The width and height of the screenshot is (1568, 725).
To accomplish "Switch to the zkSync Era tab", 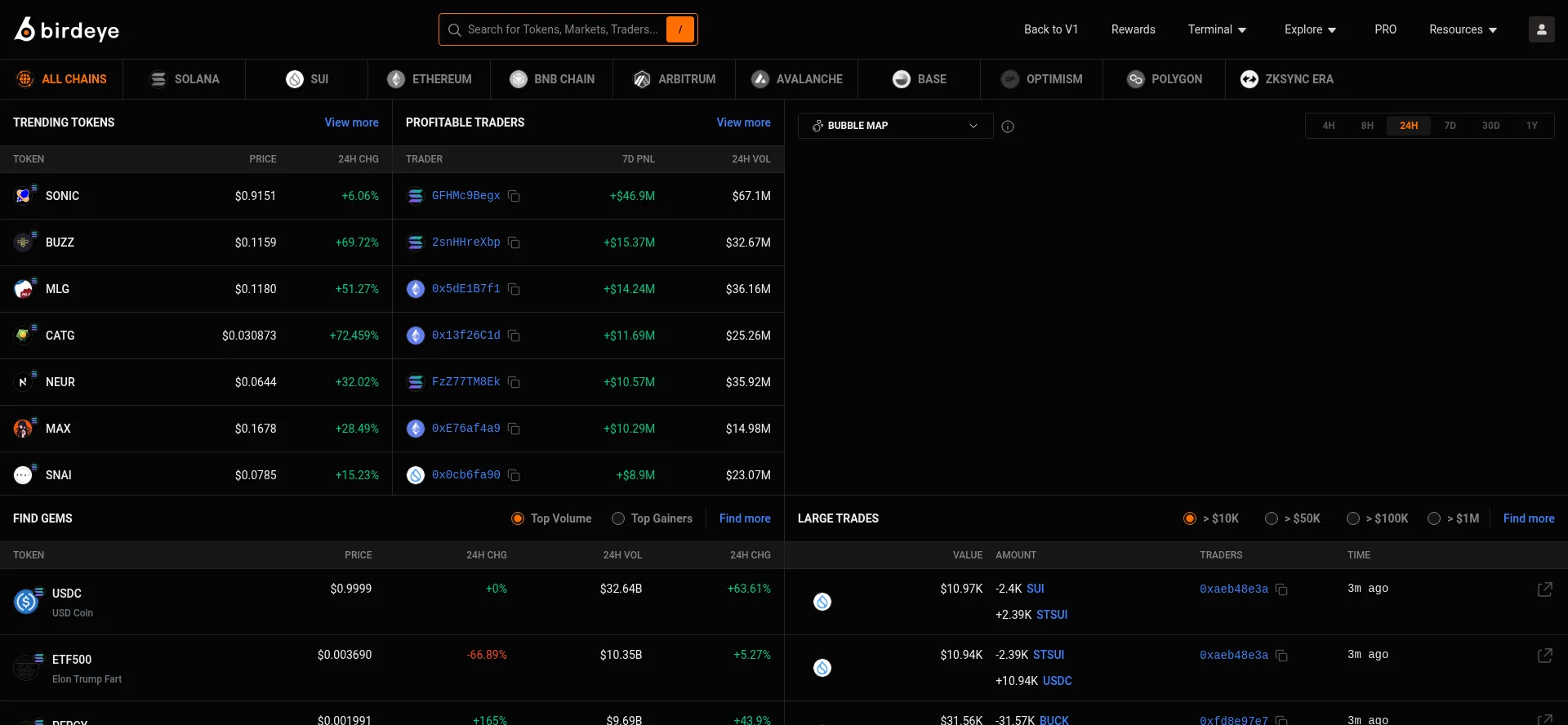I will click(1287, 79).
